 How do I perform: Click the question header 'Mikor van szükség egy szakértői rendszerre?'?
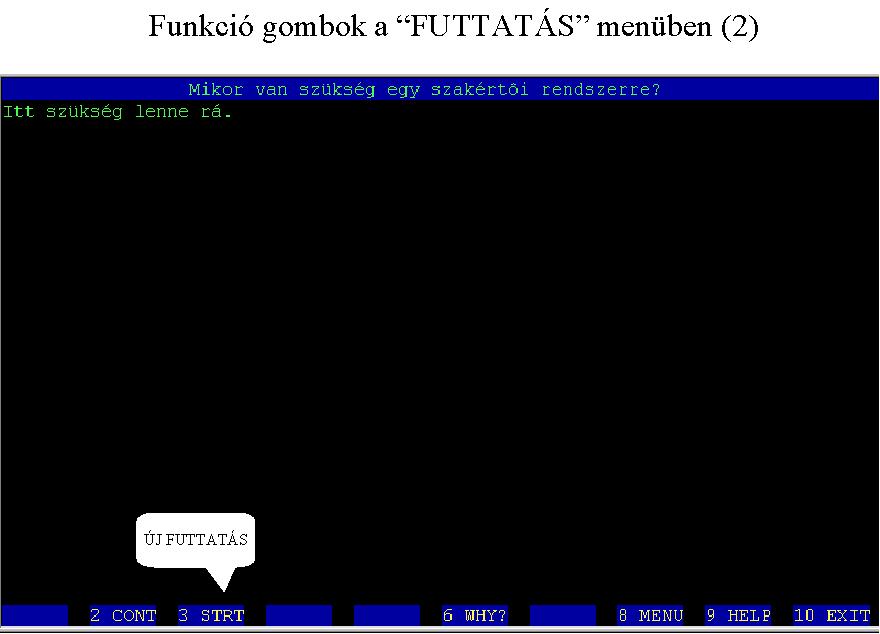pyautogui.click(x=424, y=90)
